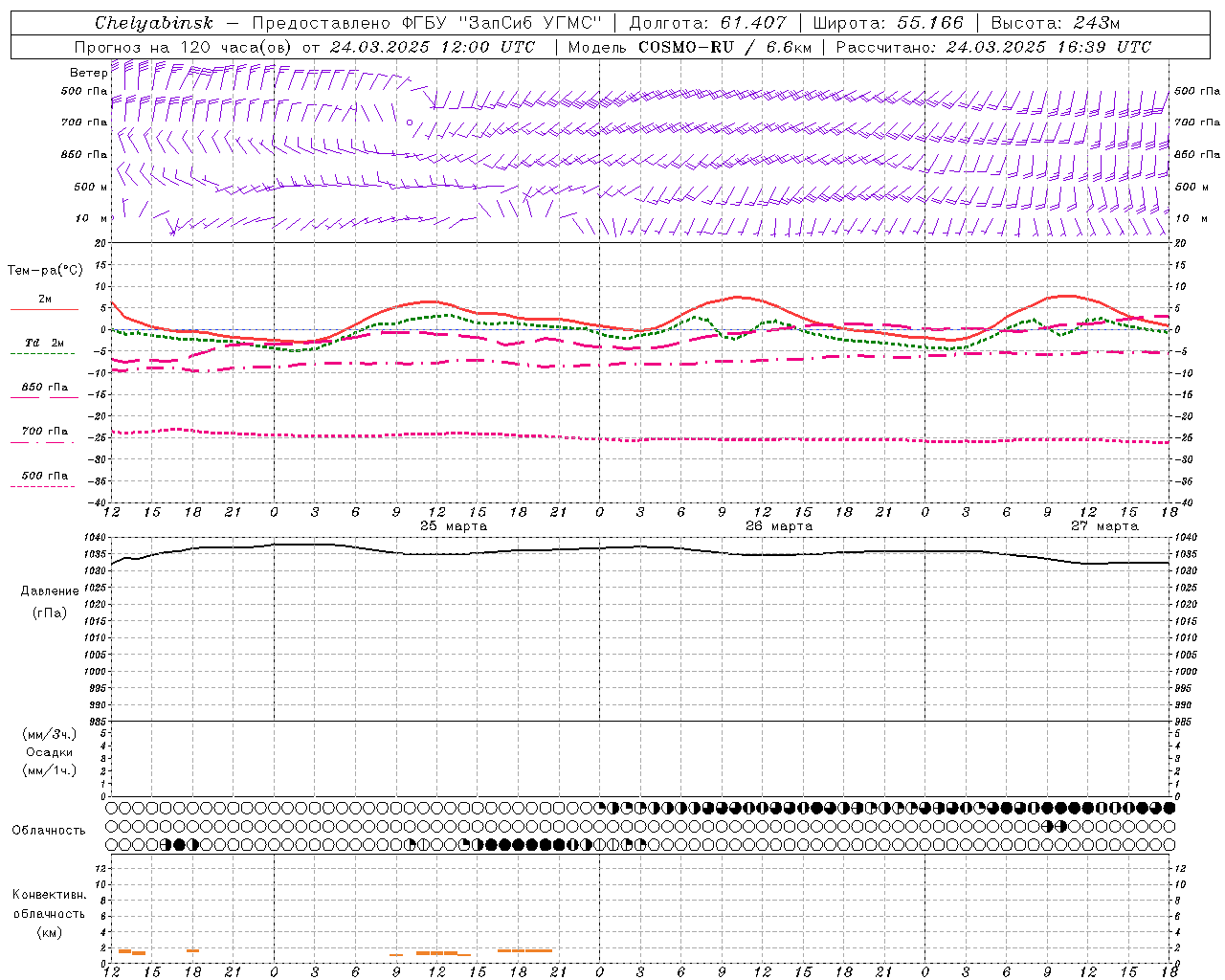
Task: Click the Осадки precipitation panel label
Action: pyautogui.click(x=51, y=752)
